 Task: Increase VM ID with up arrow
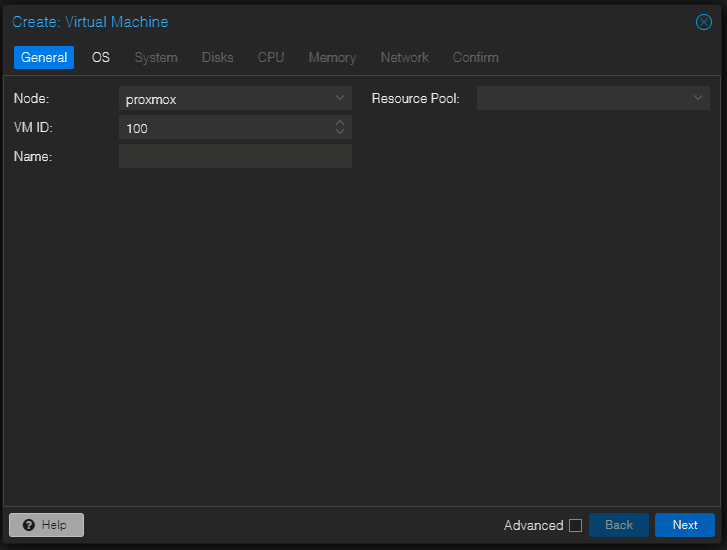click(340, 122)
